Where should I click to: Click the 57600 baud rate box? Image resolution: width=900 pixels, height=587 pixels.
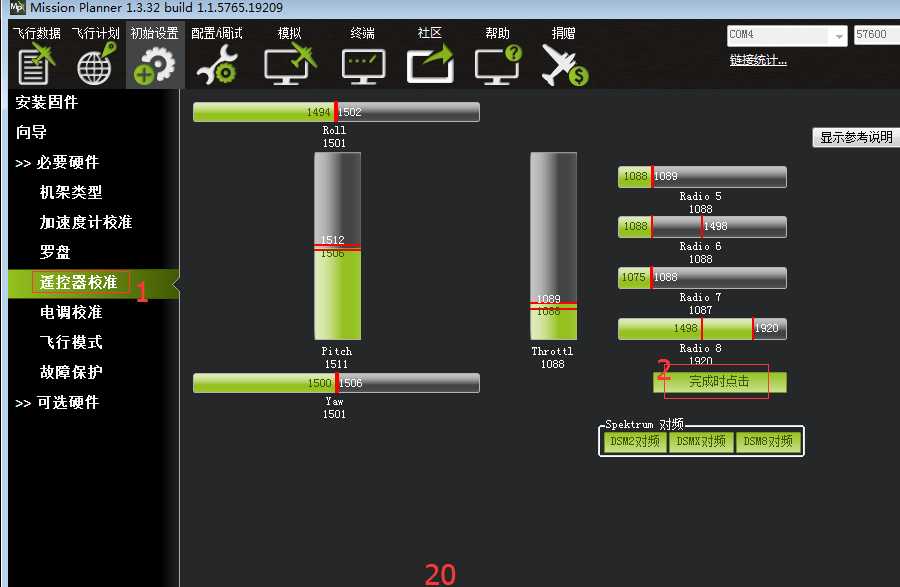click(876, 35)
